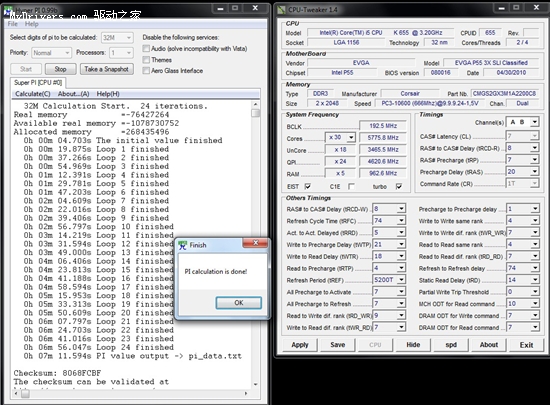The image size is (550, 405).
Task: Open the Calculate(C) menu
Action: (x=33, y=94)
